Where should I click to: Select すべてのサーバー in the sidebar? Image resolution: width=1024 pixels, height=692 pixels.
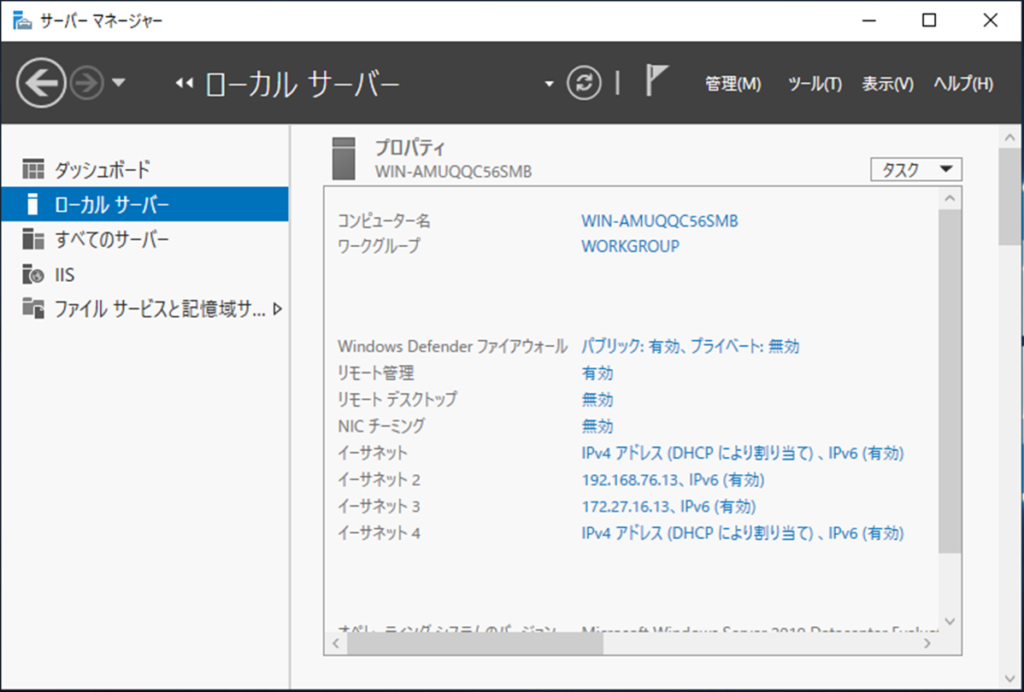[x=111, y=239]
